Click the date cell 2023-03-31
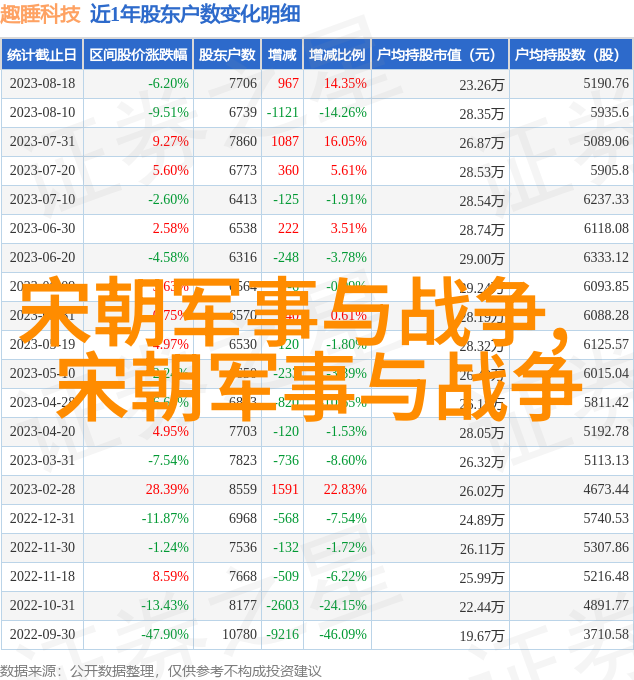The width and height of the screenshot is (634, 680). (42, 461)
